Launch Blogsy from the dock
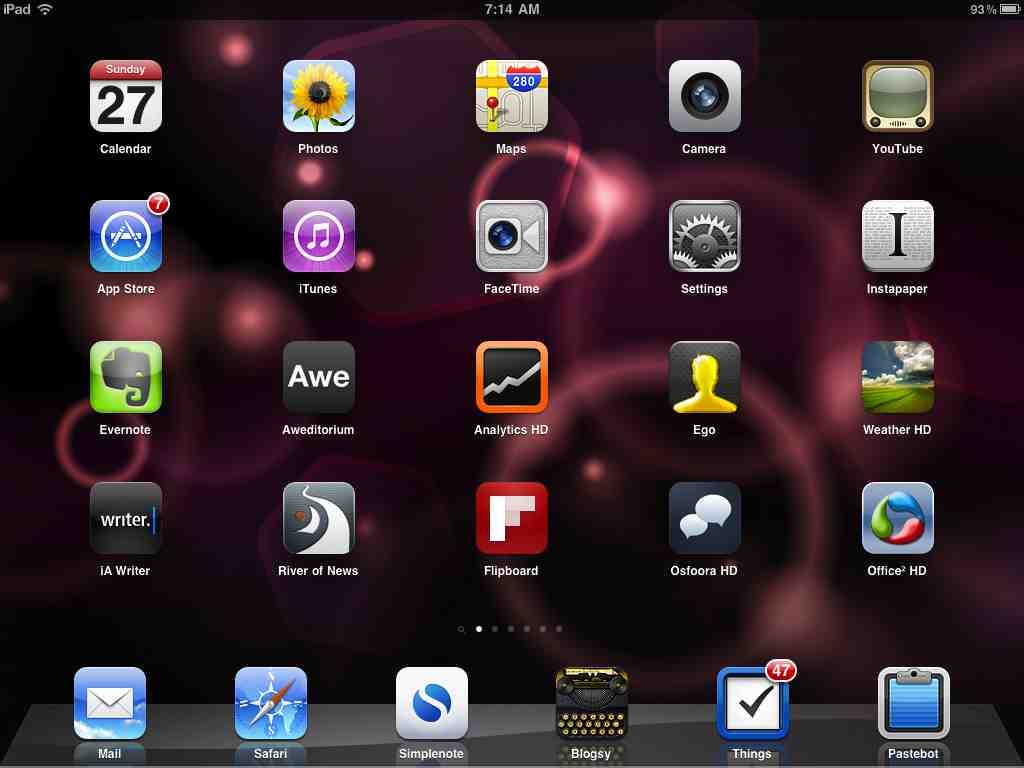 [x=591, y=703]
